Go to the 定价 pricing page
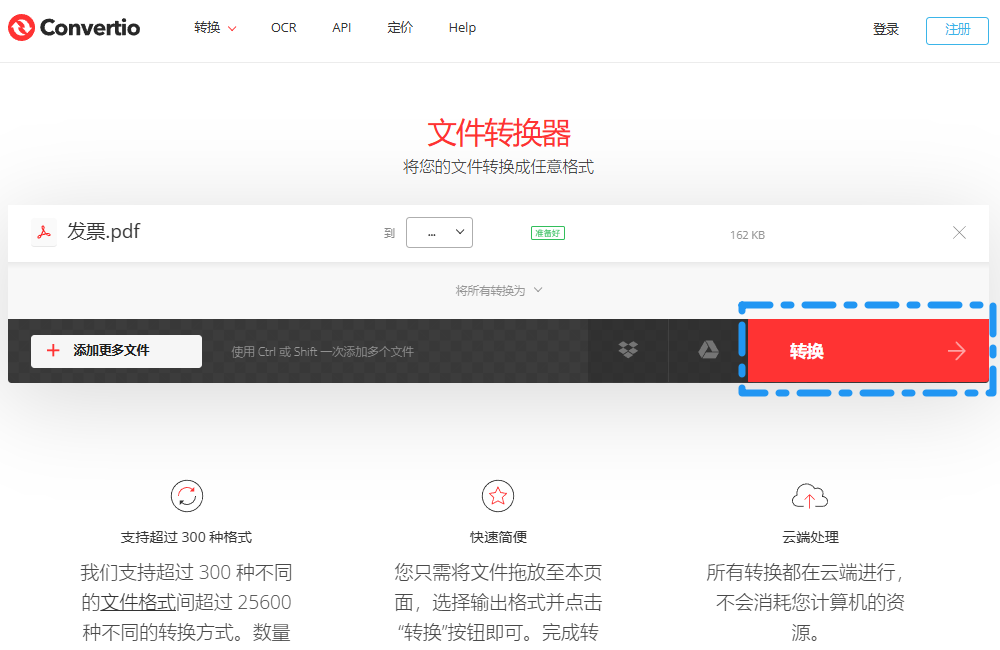1000x650 pixels. pyautogui.click(x=400, y=27)
